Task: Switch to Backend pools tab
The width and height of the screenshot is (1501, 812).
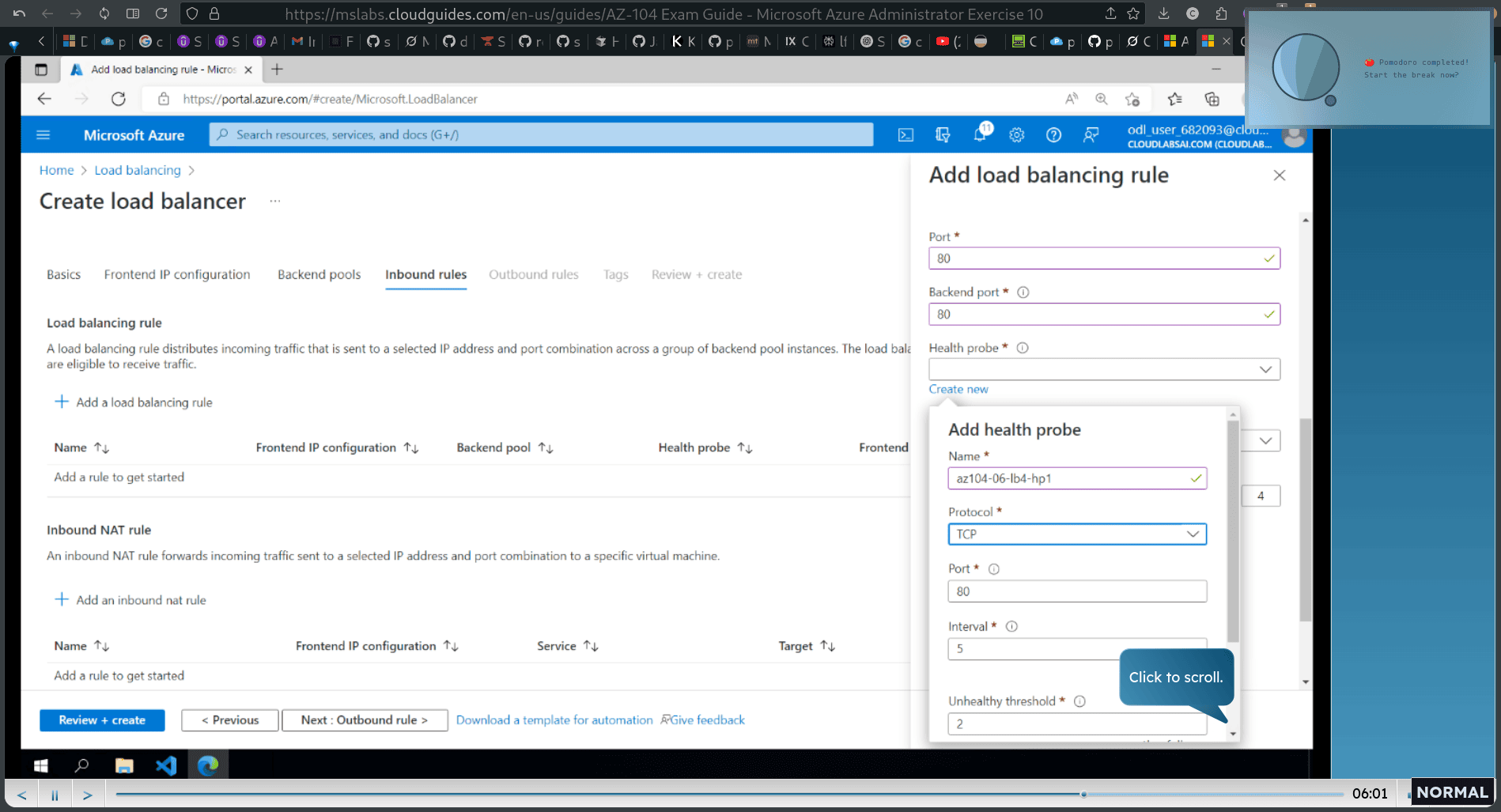Action: click(x=319, y=274)
